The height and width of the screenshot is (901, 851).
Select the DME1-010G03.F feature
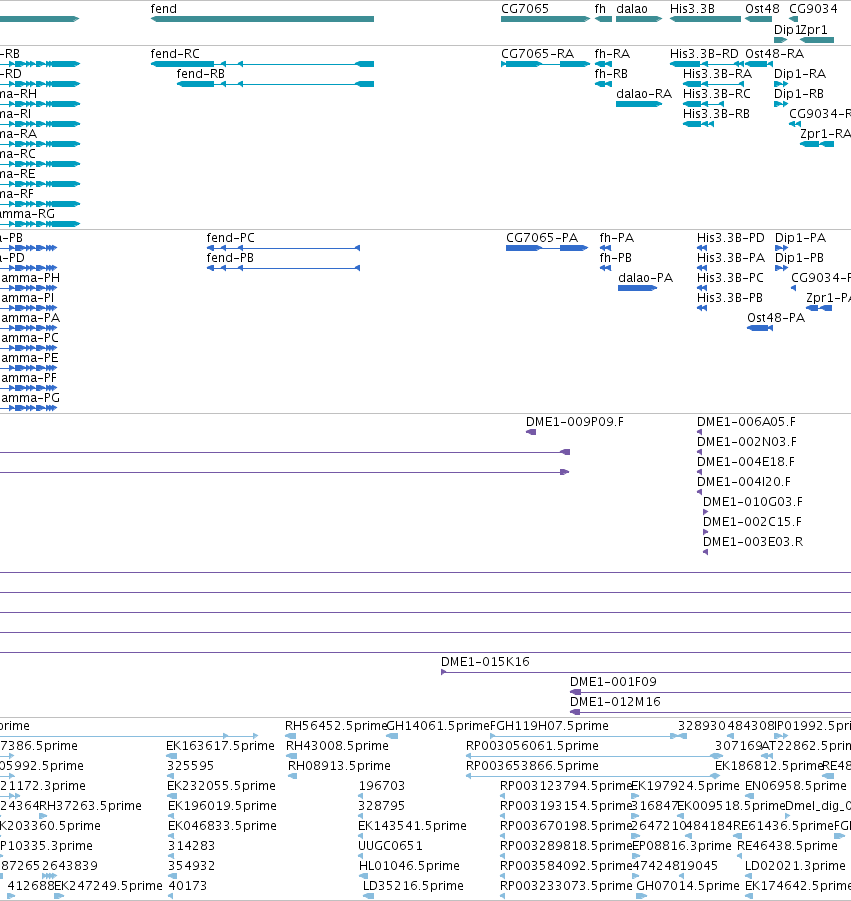tap(706, 512)
